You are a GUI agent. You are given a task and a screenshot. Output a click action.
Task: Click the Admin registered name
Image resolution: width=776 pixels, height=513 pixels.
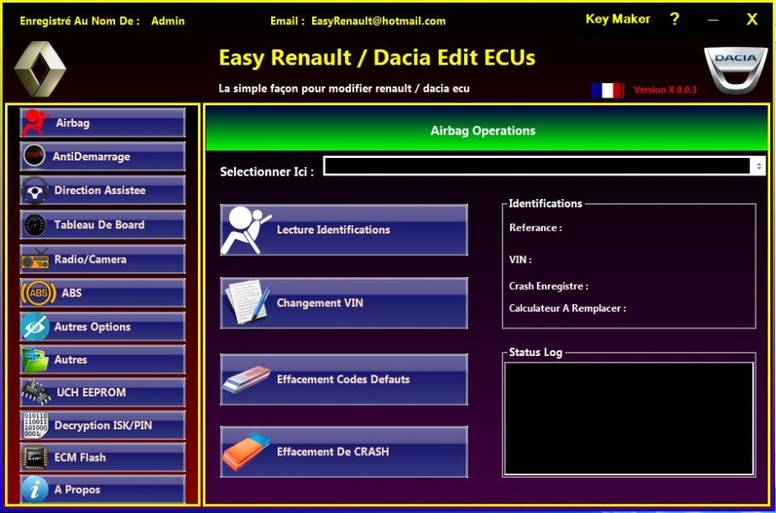coord(168,21)
